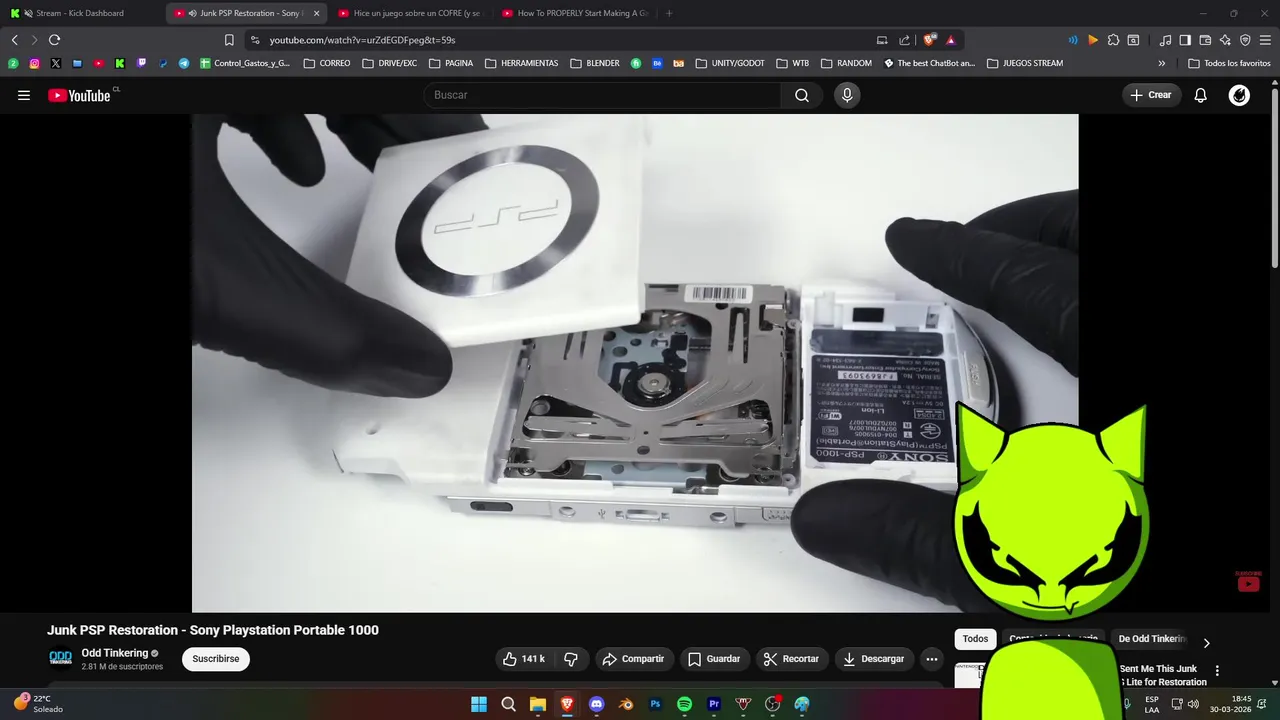
Task: Open Brave Rewards triangle icon
Action: point(950,40)
